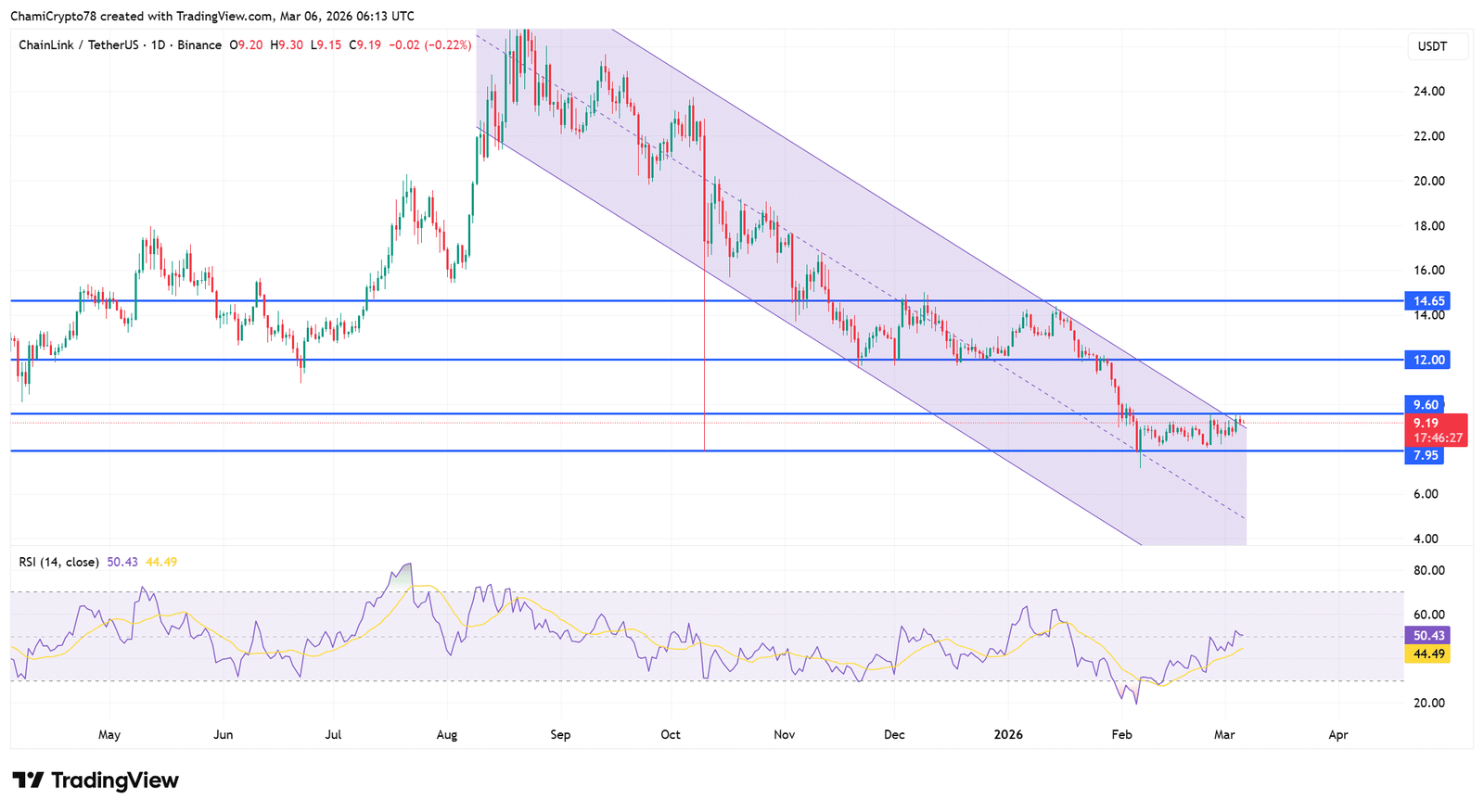
Task: Click the Aug label on the time axis
Action: click(x=447, y=734)
